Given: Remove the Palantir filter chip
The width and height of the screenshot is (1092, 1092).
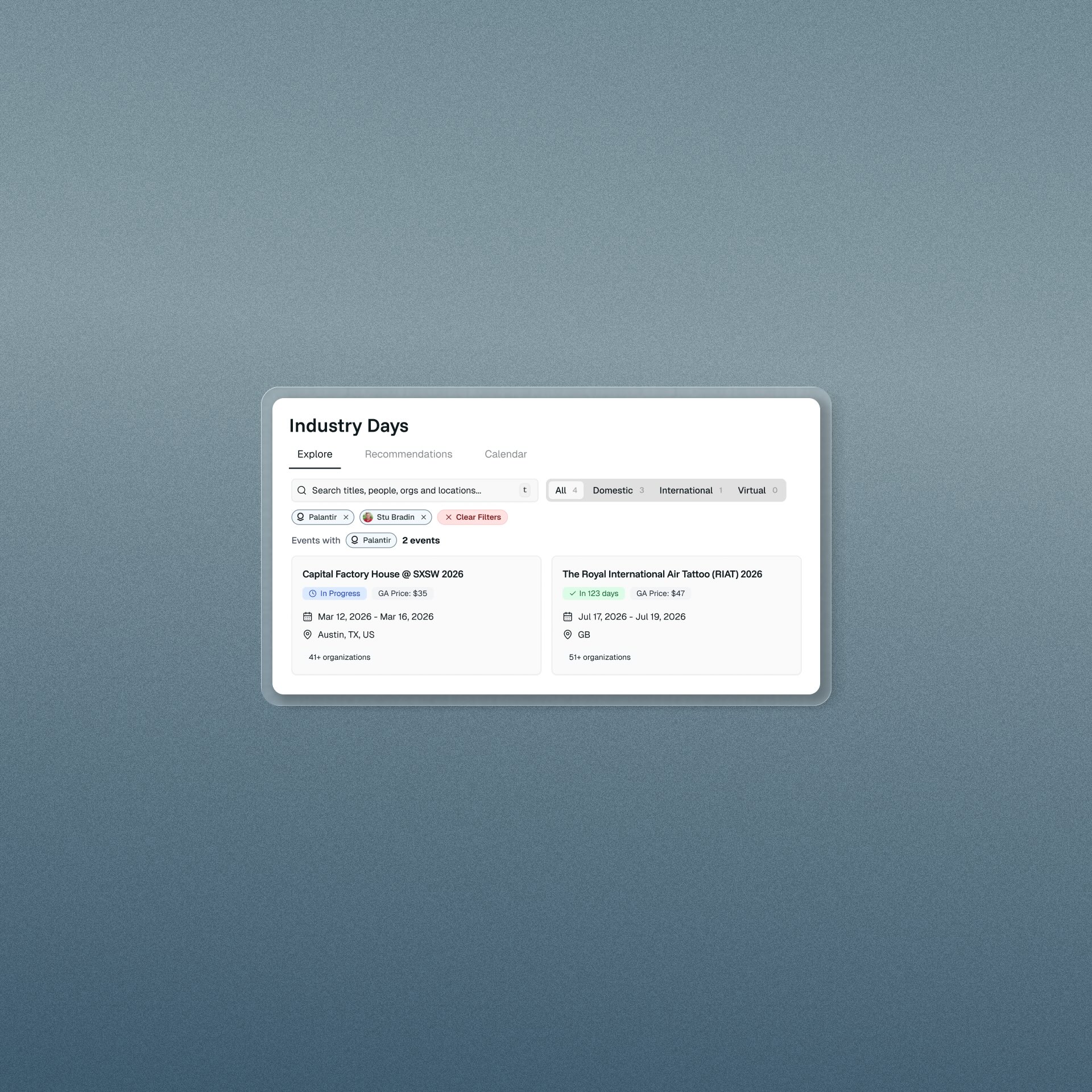Looking at the screenshot, I should (x=346, y=517).
